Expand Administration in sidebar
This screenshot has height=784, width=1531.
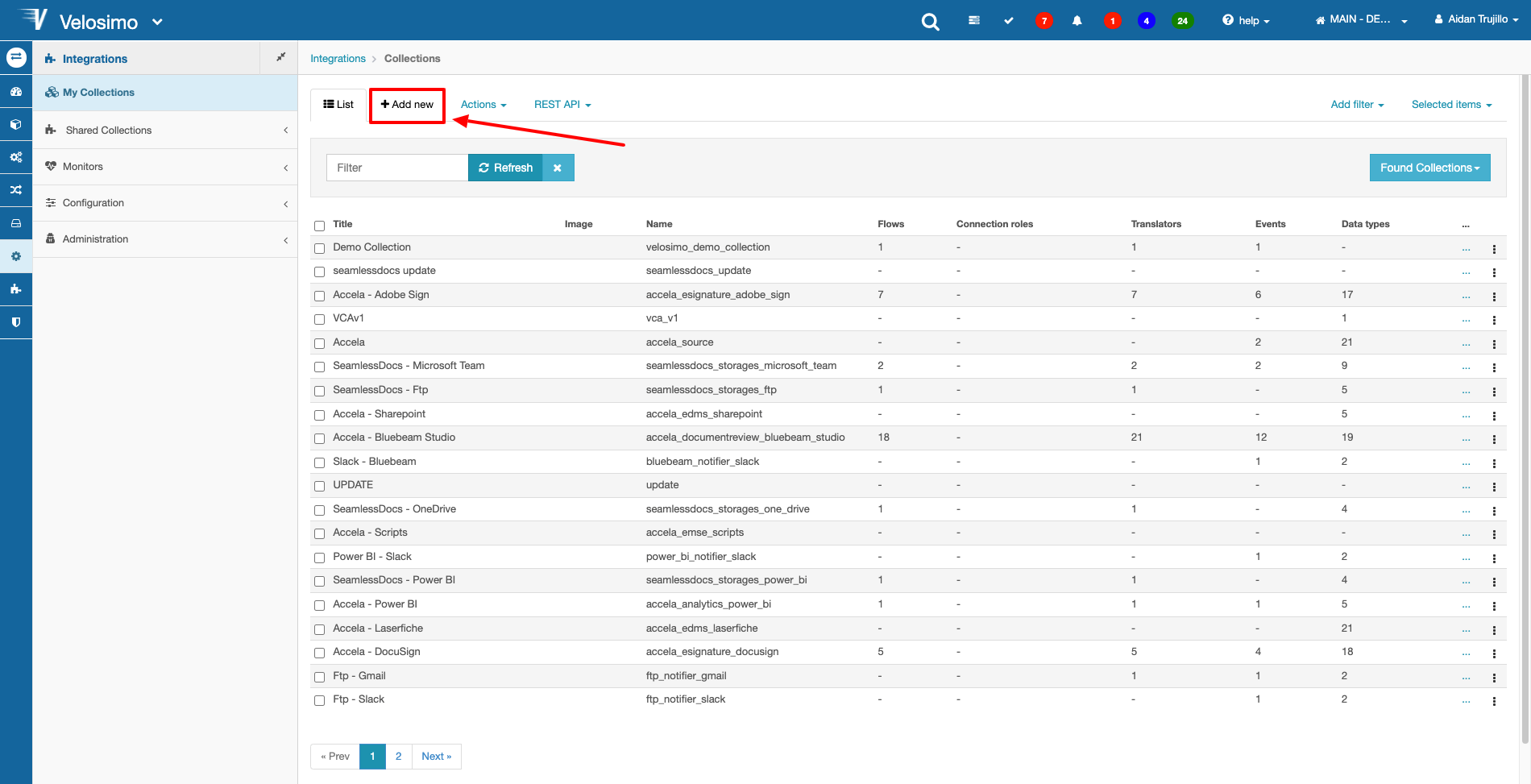(165, 239)
